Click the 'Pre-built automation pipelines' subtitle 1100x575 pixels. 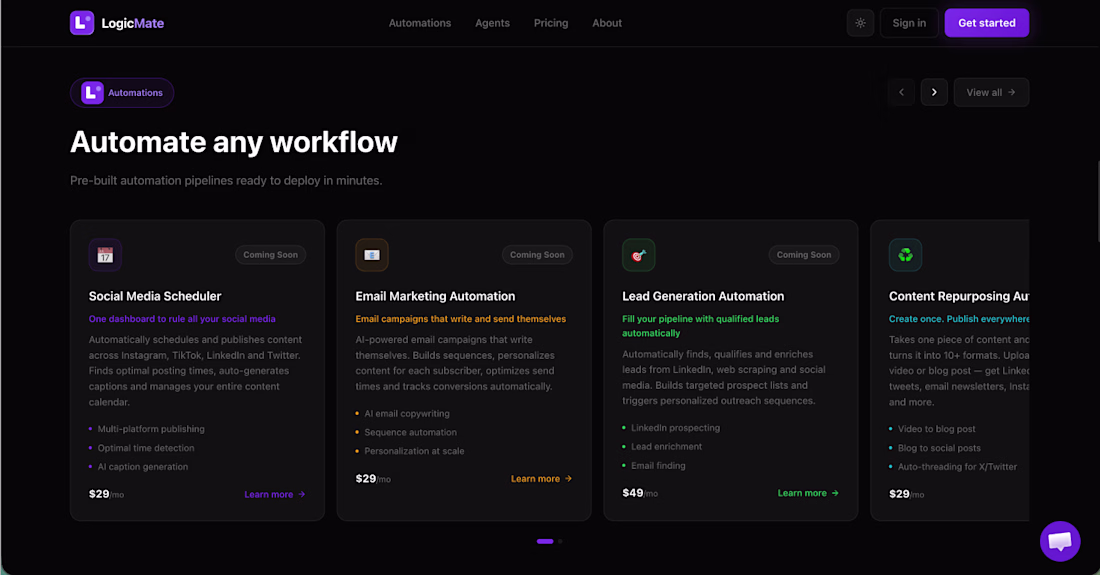pos(226,181)
